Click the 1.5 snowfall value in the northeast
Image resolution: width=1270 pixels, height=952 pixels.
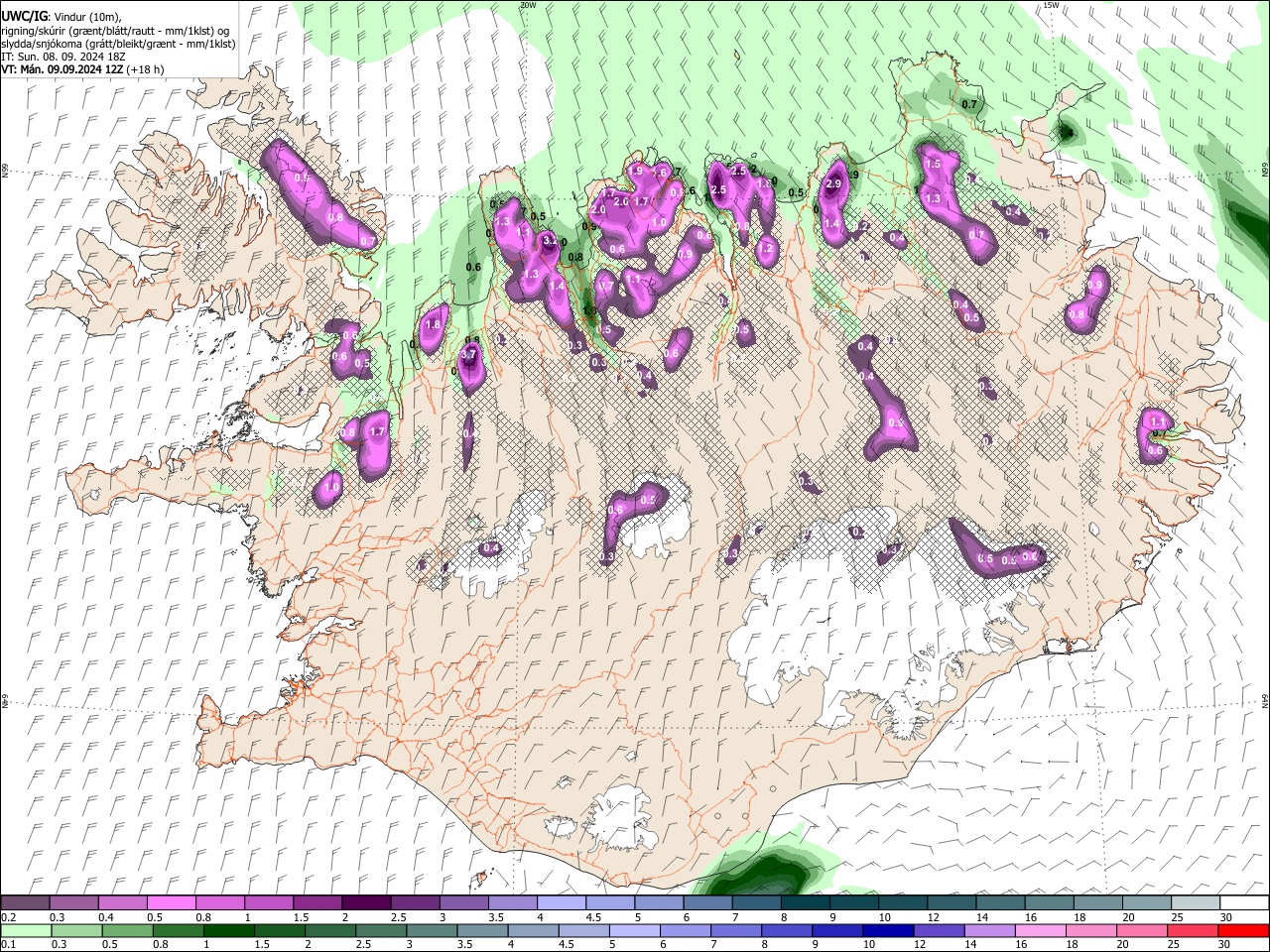[x=932, y=165]
